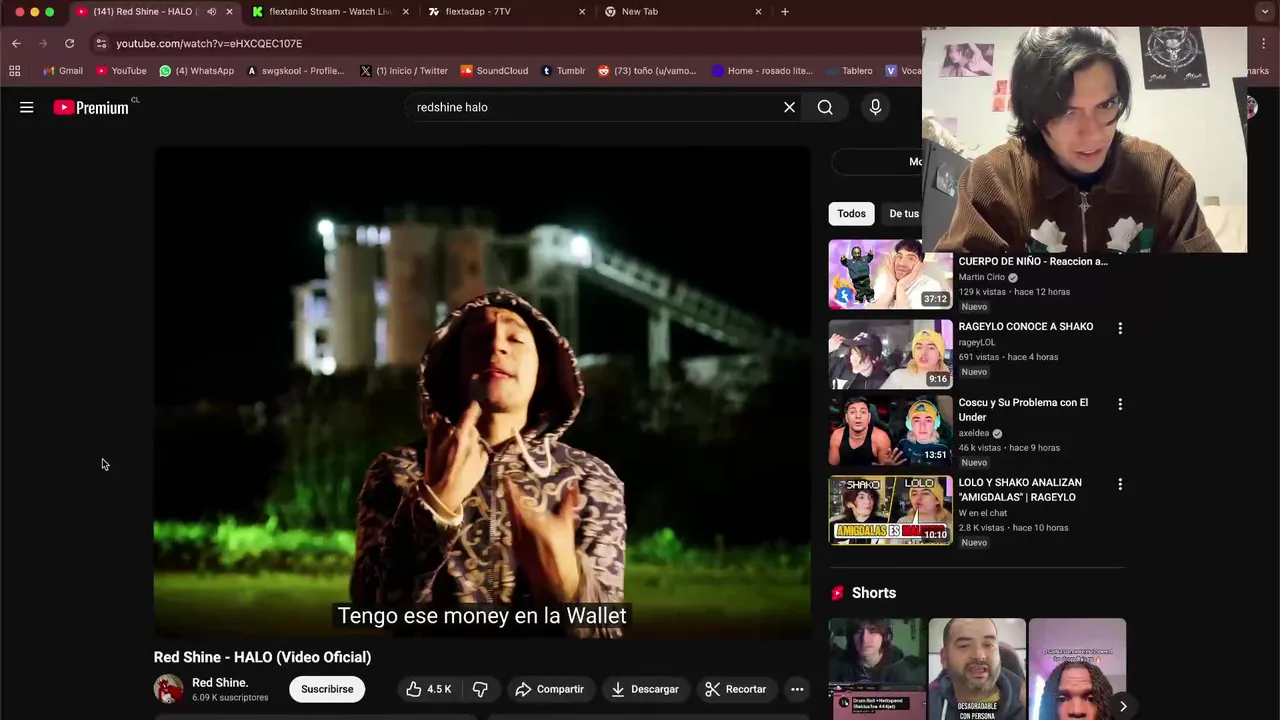Select the Todos filter chip

851,213
